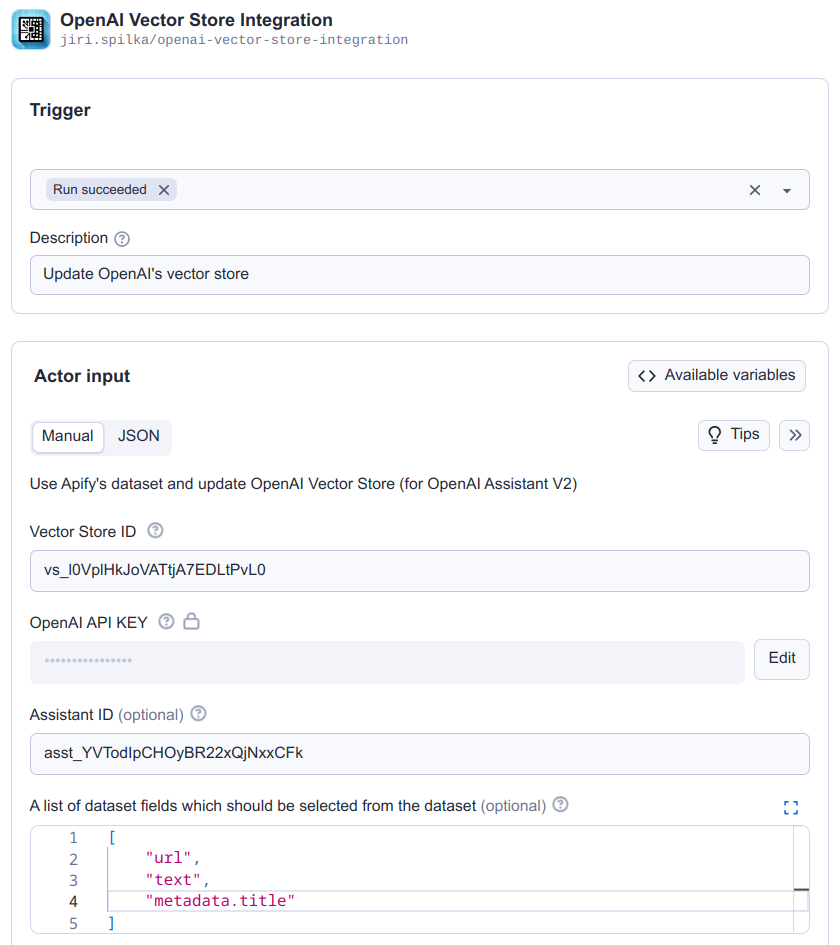Open the Available variables panel
Viewport: 840px width, 945px height.
(716, 375)
